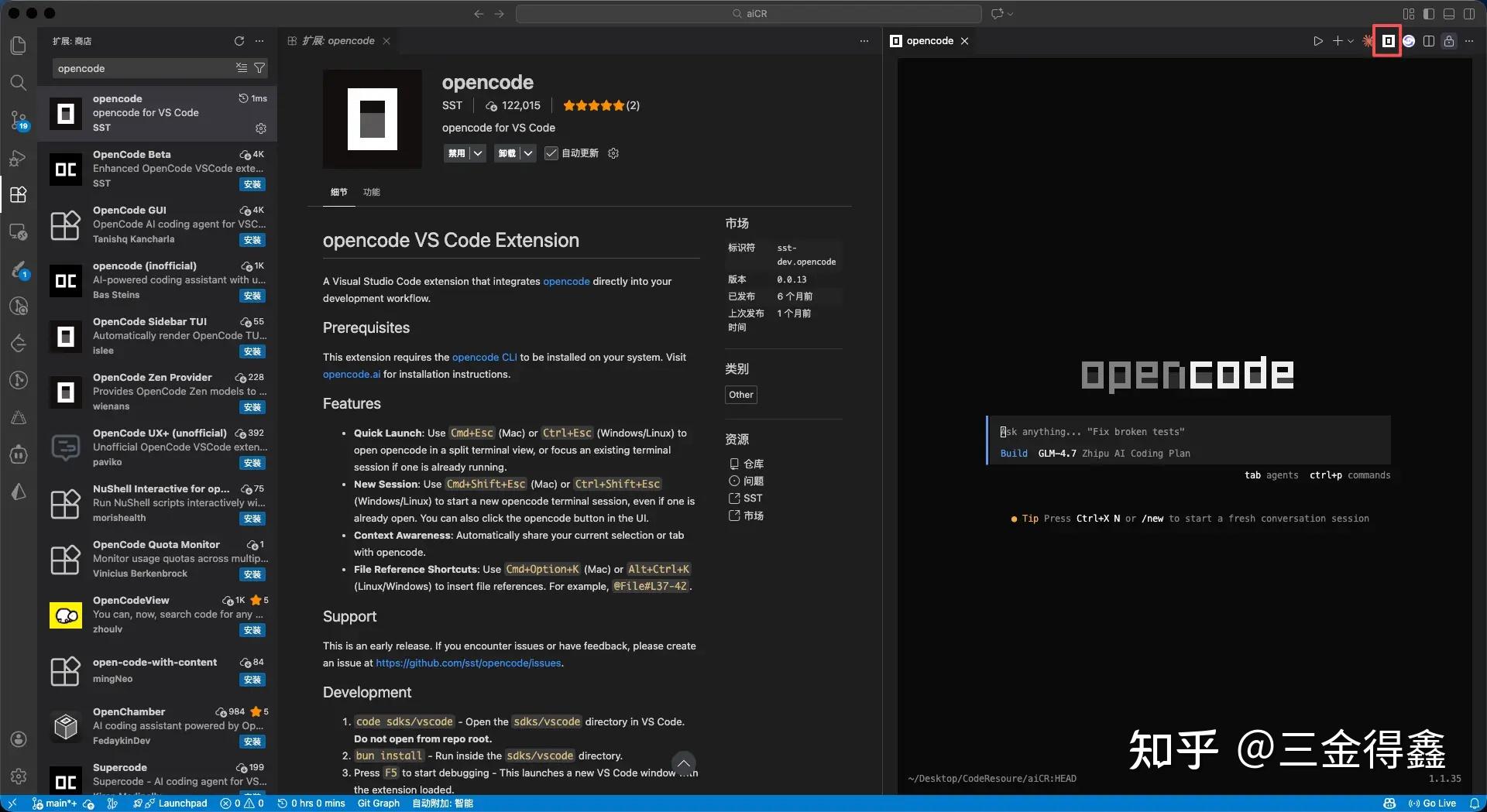Image resolution: width=1487 pixels, height=812 pixels.
Task: Open manage gear for installed opencode extension
Action: pyautogui.click(x=261, y=128)
